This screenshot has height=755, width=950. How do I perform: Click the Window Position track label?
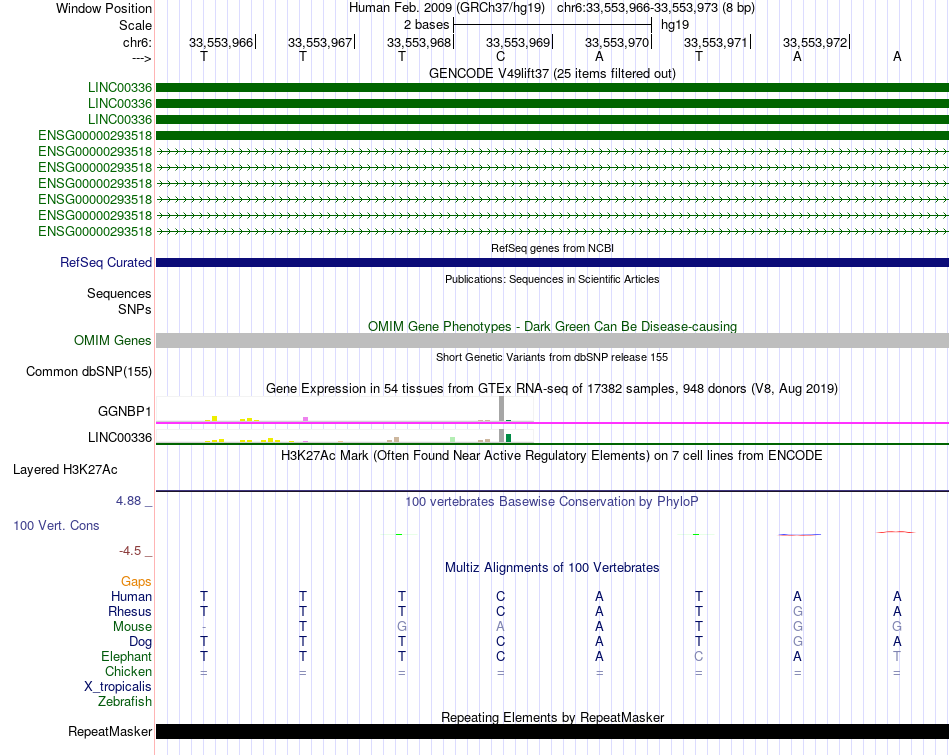pos(104,8)
